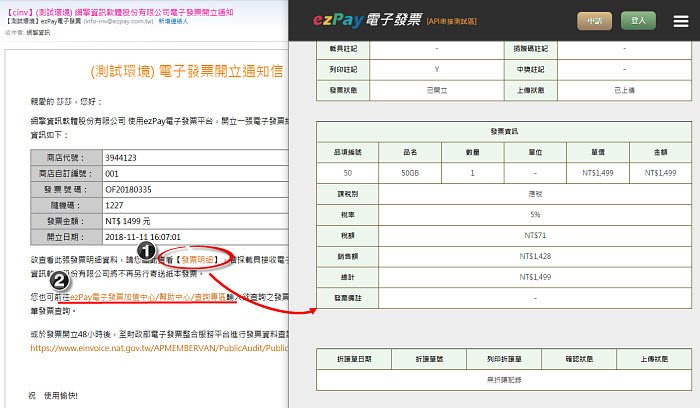Click the 發票號碼 label cell
Viewport: 700px width, 408px height.
[66, 190]
